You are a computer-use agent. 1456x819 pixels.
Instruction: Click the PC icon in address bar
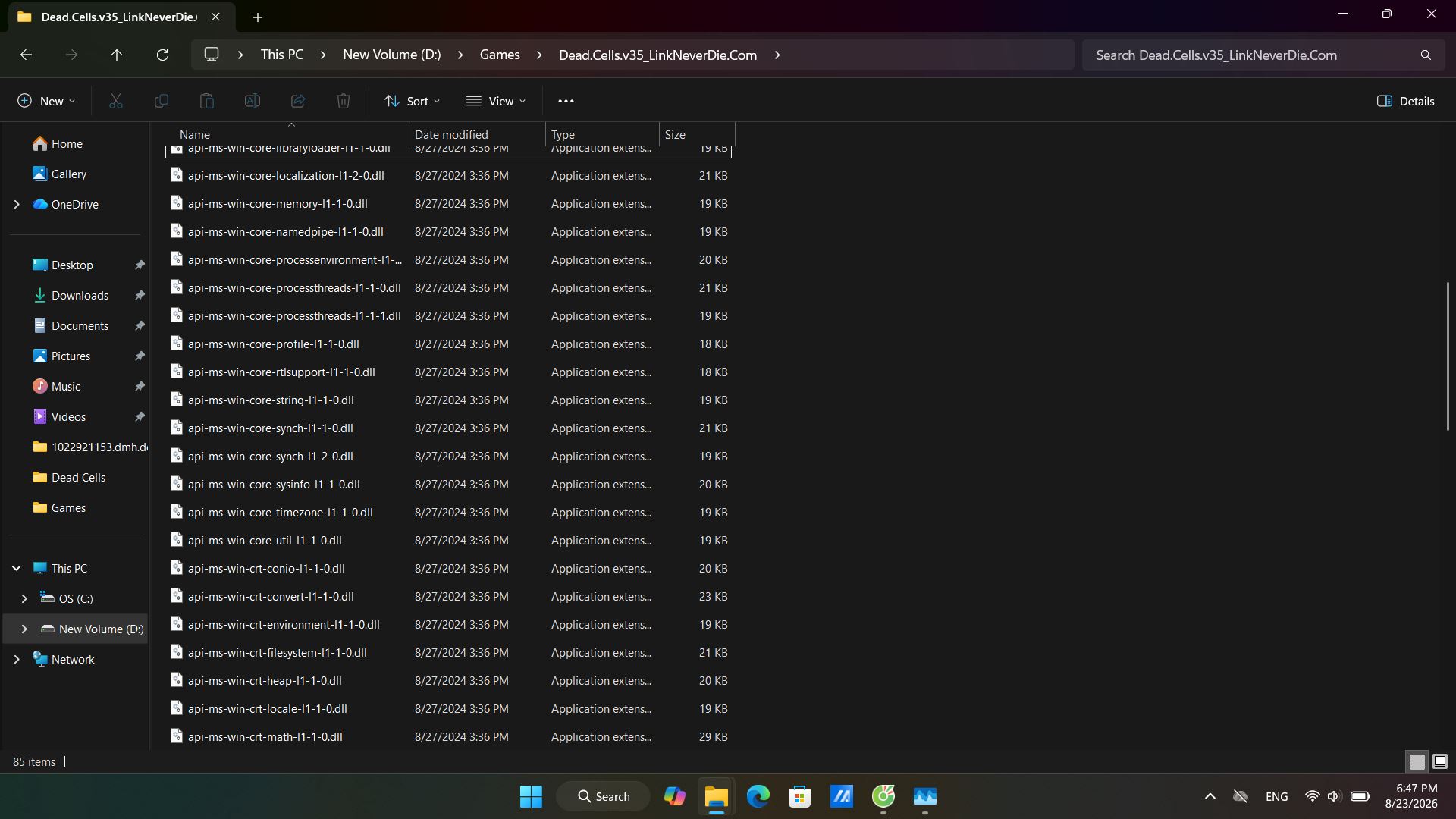212,55
